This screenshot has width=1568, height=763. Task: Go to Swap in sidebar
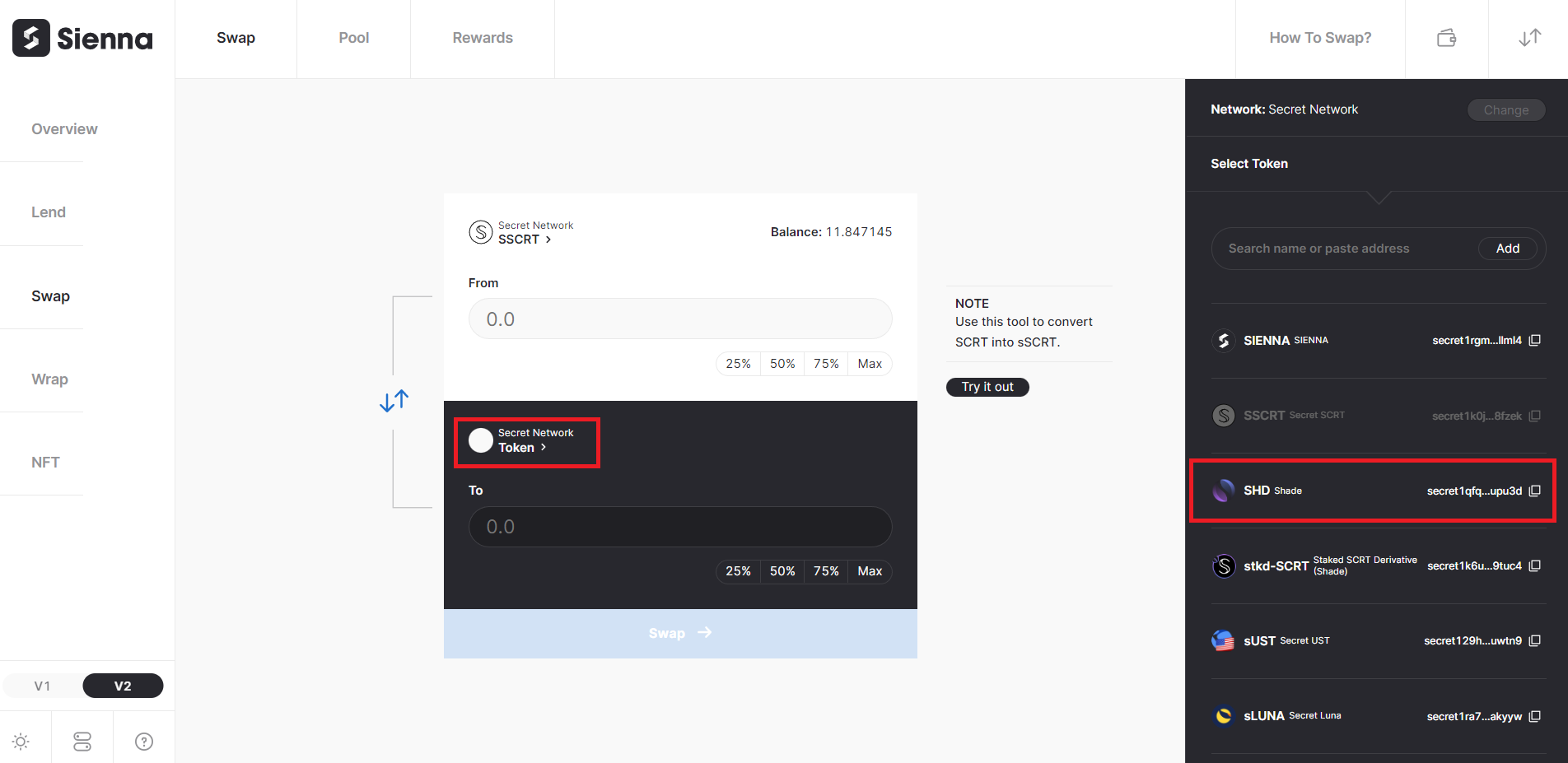(50, 296)
